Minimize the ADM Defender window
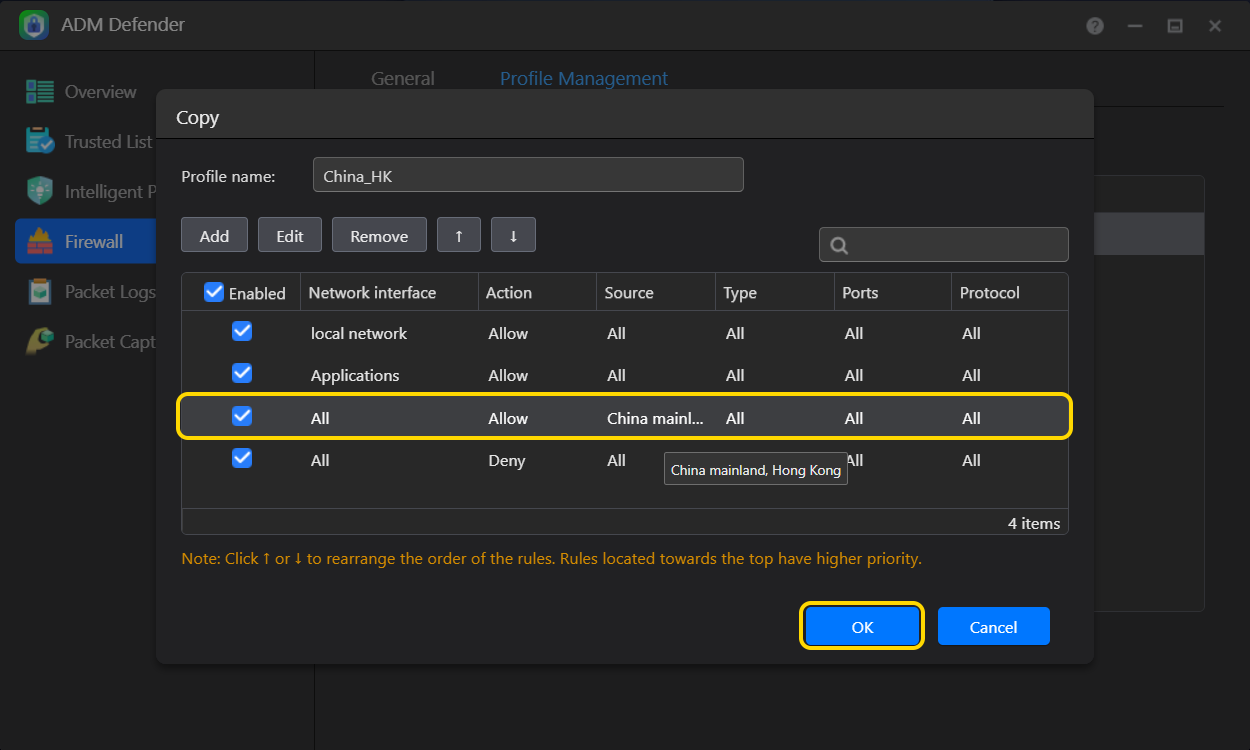Viewport: 1250px width, 750px height. (1135, 26)
